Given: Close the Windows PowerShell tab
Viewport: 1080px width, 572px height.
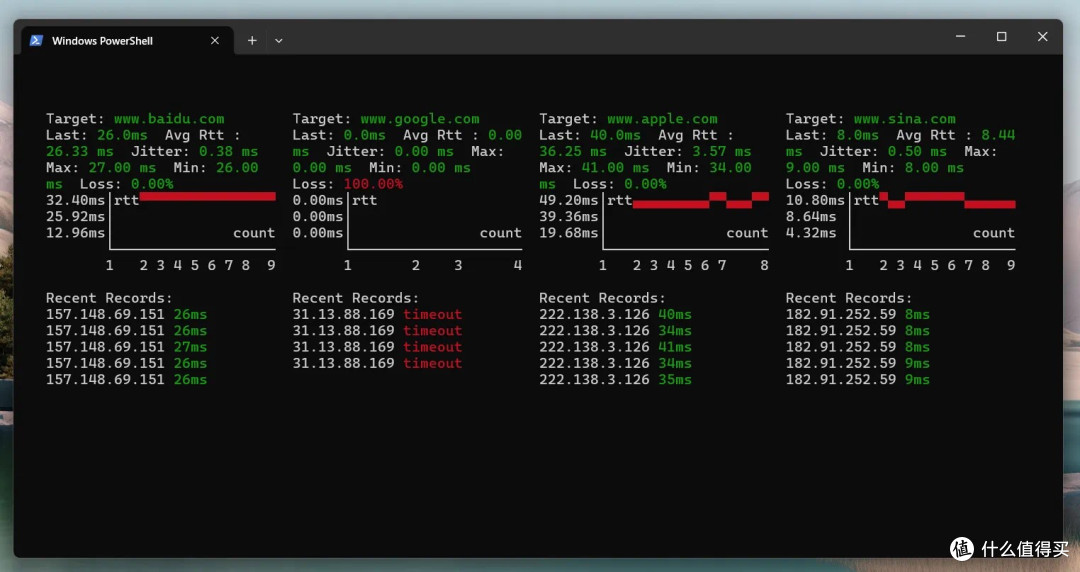Looking at the screenshot, I should tap(215, 41).
